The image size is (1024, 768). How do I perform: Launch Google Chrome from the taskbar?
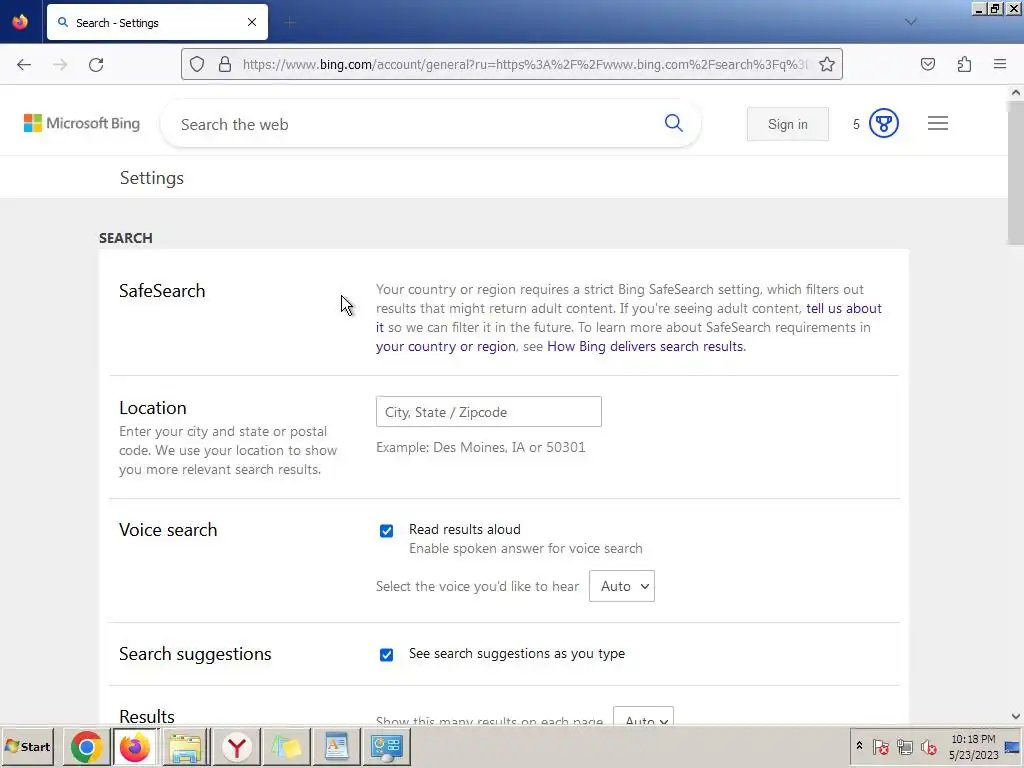[86, 746]
